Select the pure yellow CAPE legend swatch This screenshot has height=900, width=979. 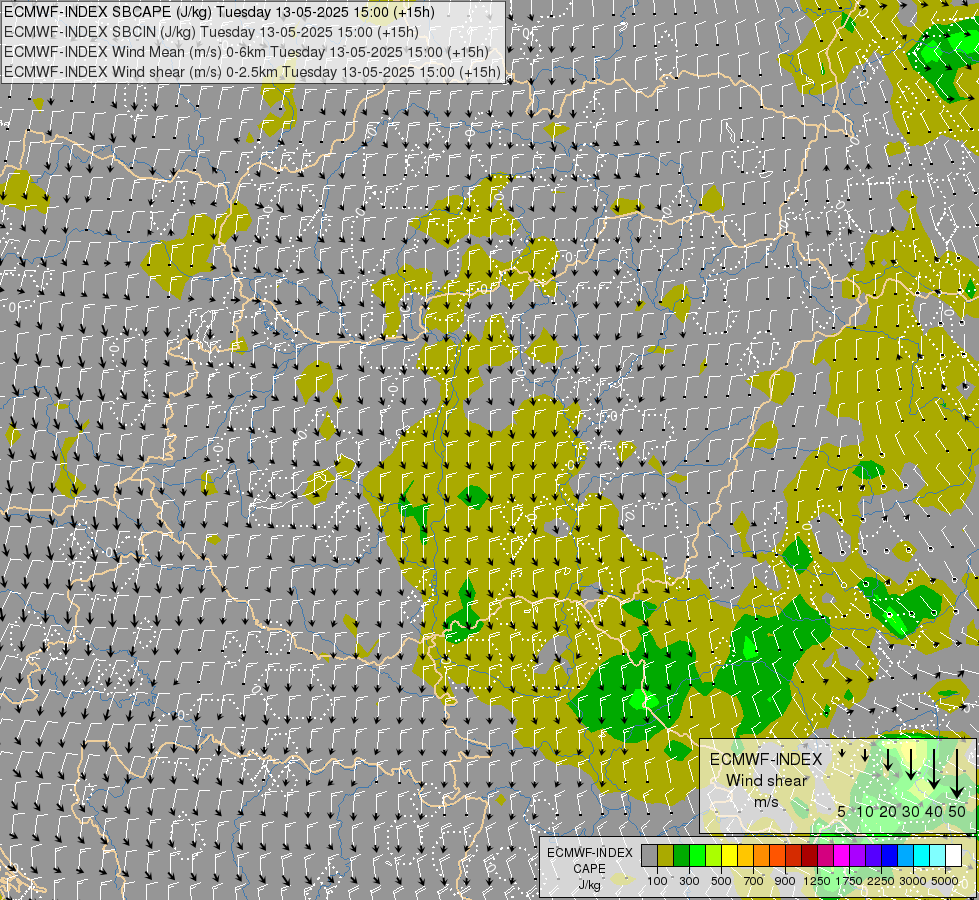pos(730,855)
